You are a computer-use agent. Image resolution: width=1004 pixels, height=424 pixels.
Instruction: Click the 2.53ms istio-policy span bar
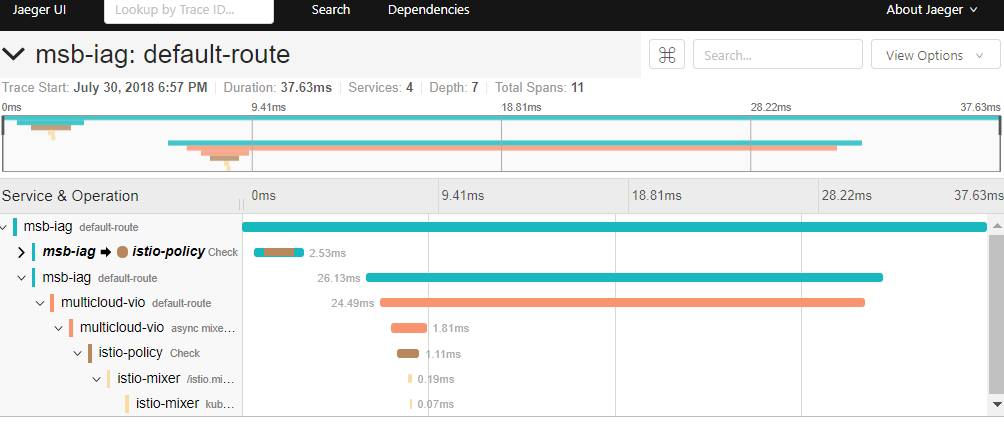279,252
